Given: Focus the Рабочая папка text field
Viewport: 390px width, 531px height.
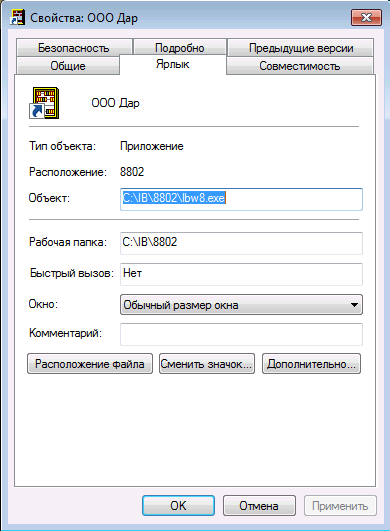Looking at the screenshot, I should click(x=241, y=243).
